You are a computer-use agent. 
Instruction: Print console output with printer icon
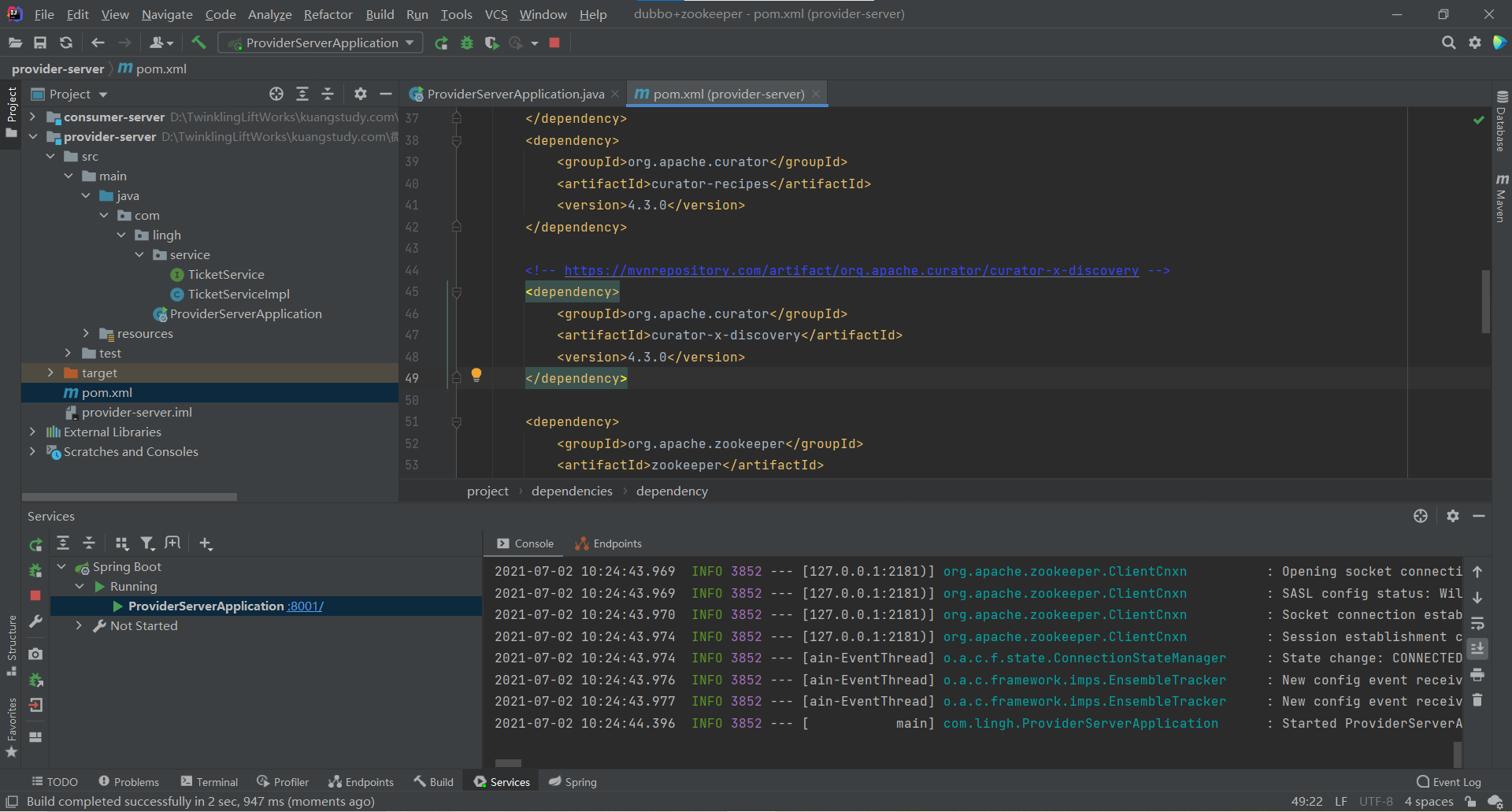coord(1477,675)
